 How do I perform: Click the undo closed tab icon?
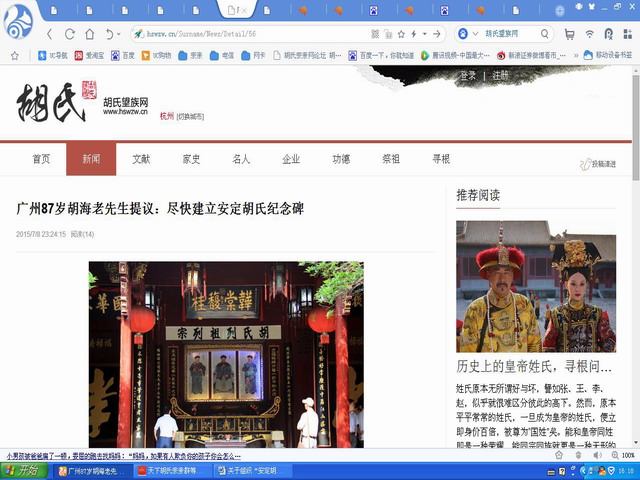pos(109,34)
